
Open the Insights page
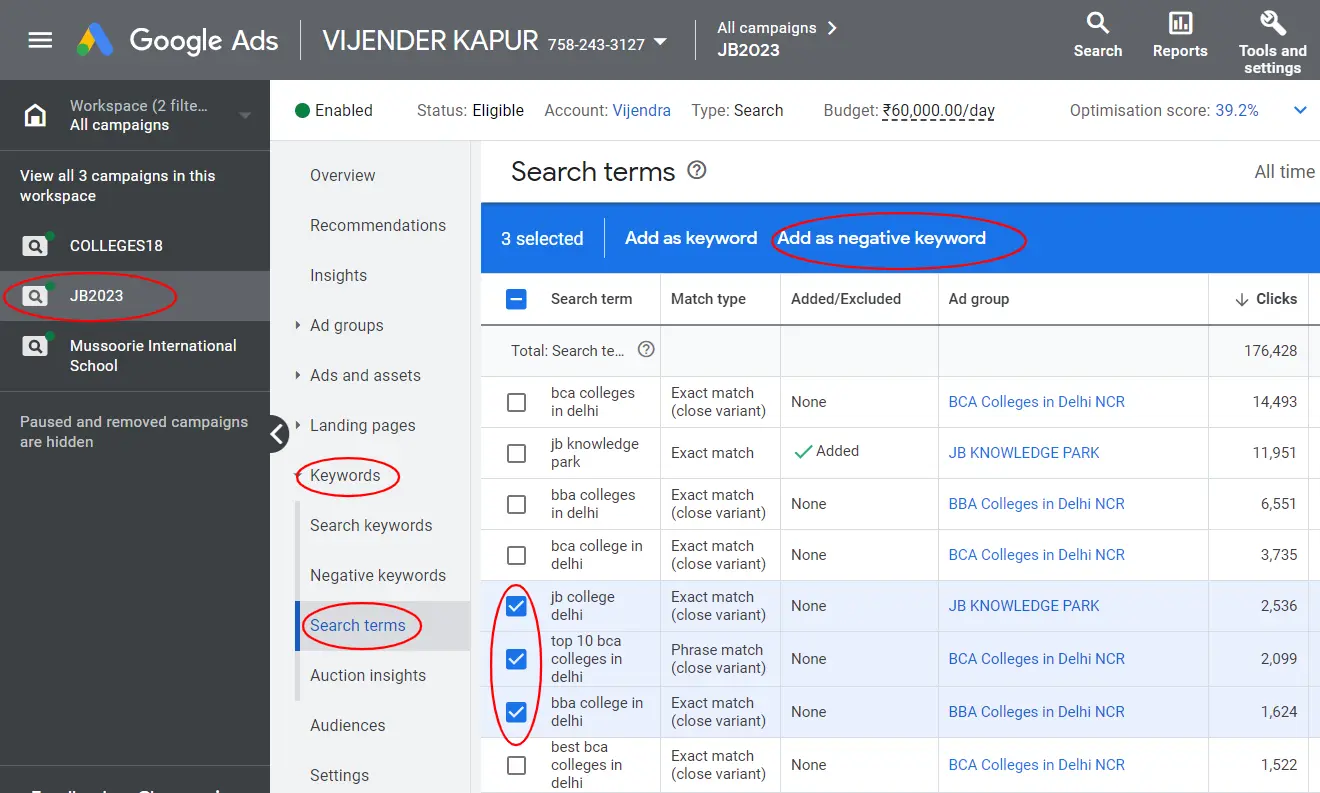click(x=338, y=275)
